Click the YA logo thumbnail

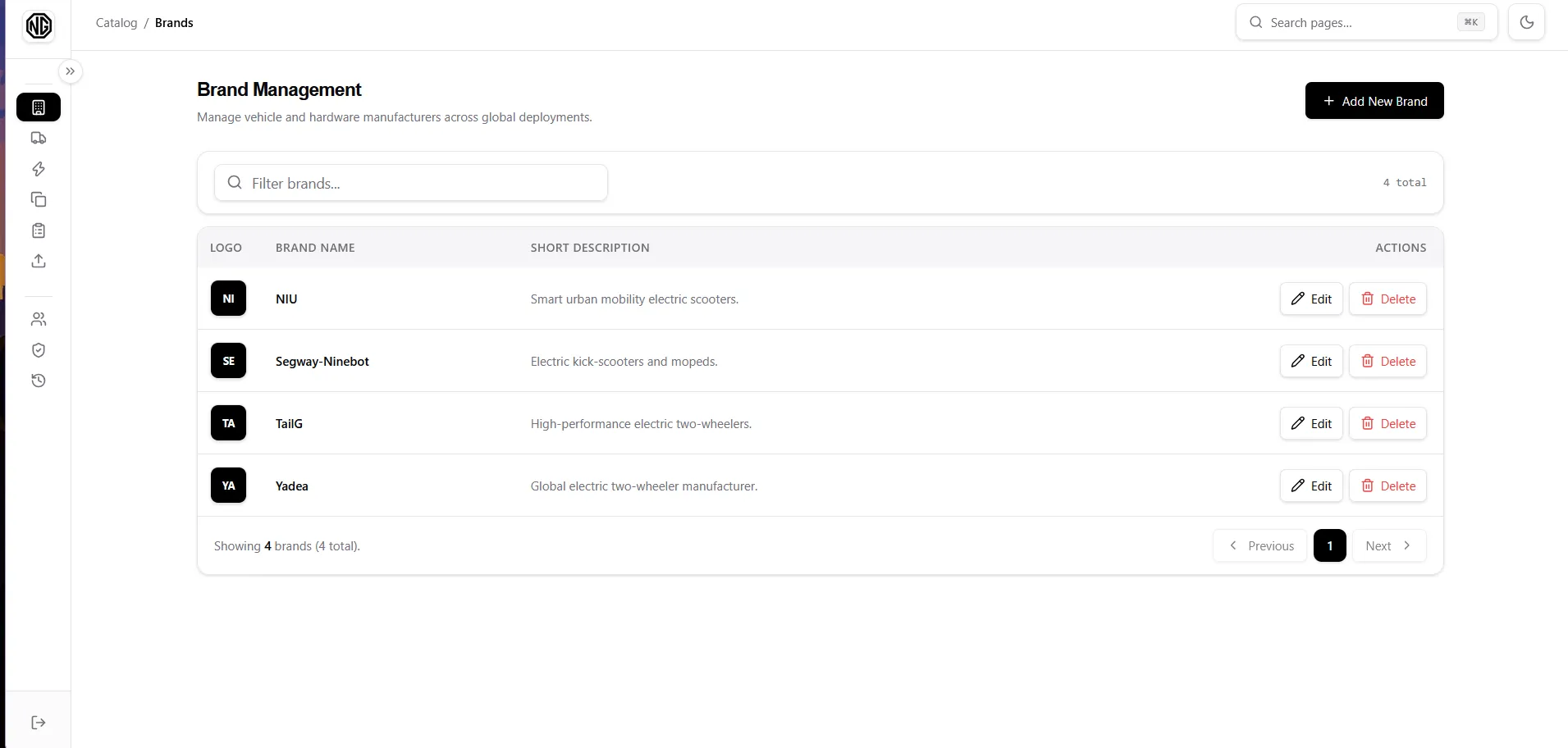(x=228, y=486)
